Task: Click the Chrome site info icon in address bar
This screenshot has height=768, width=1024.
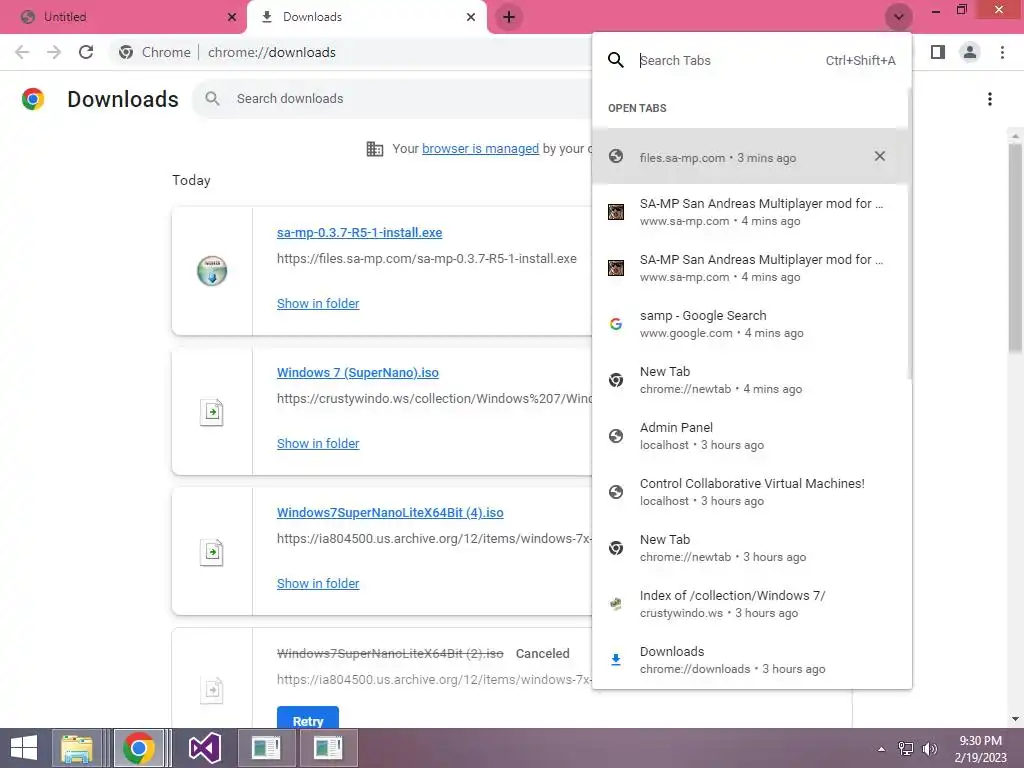Action: (126, 52)
